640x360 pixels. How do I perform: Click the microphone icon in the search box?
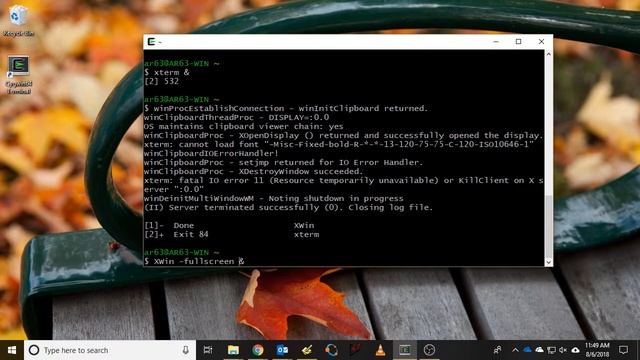(186, 350)
